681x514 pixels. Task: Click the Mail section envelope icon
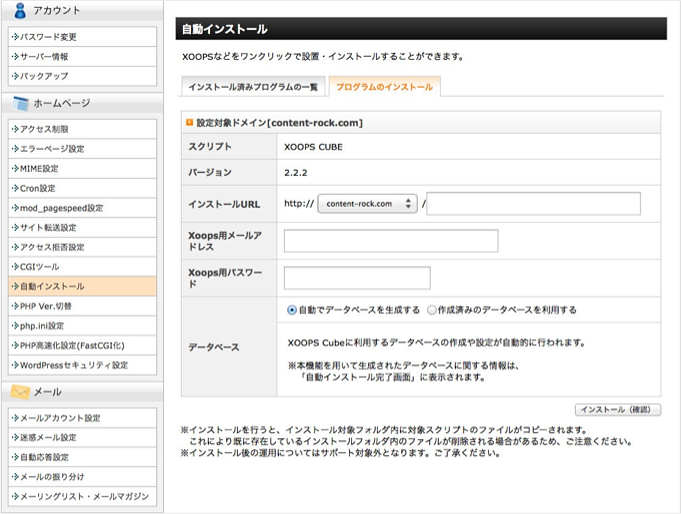point(20,392)
